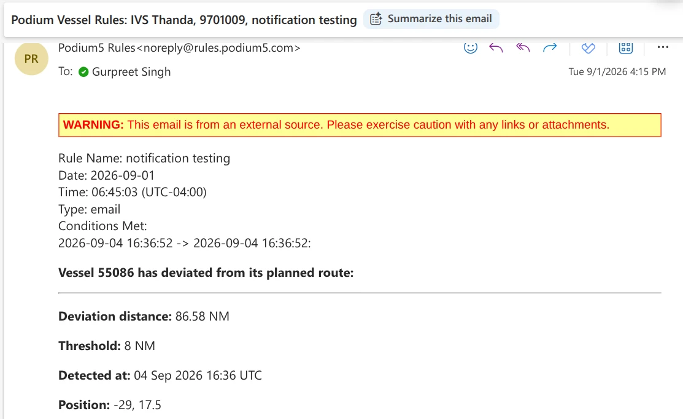Click the Threshold 8 NM line
Image resolution: width=684 pixels, height=420 pixels.
(x=106, y=346)
